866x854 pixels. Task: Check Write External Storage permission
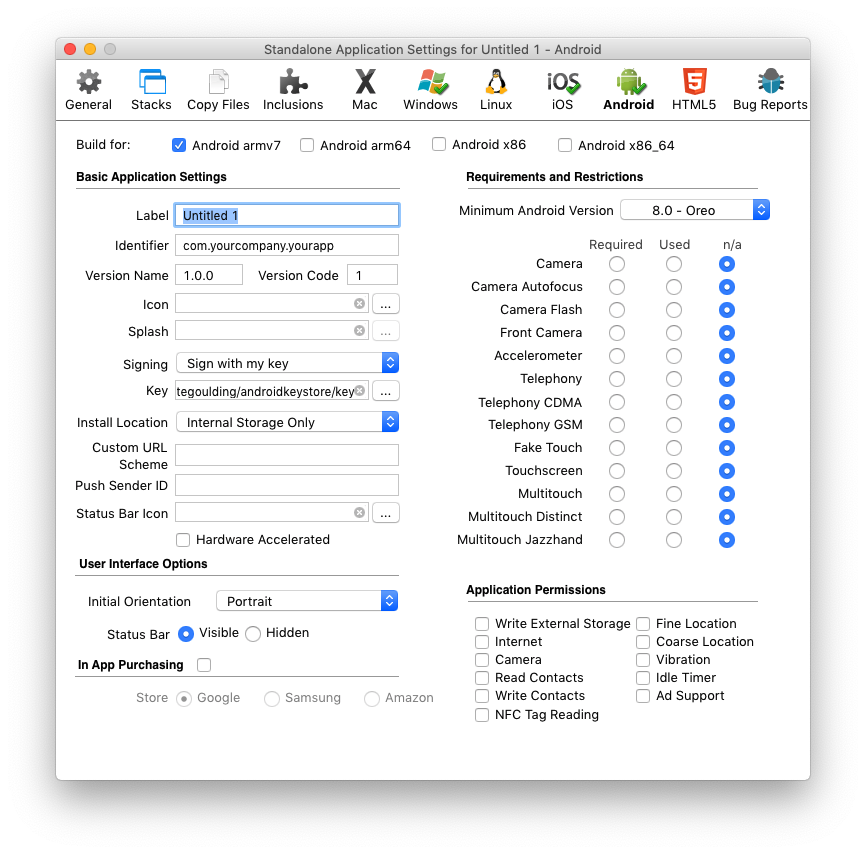(x=482, y=624)
